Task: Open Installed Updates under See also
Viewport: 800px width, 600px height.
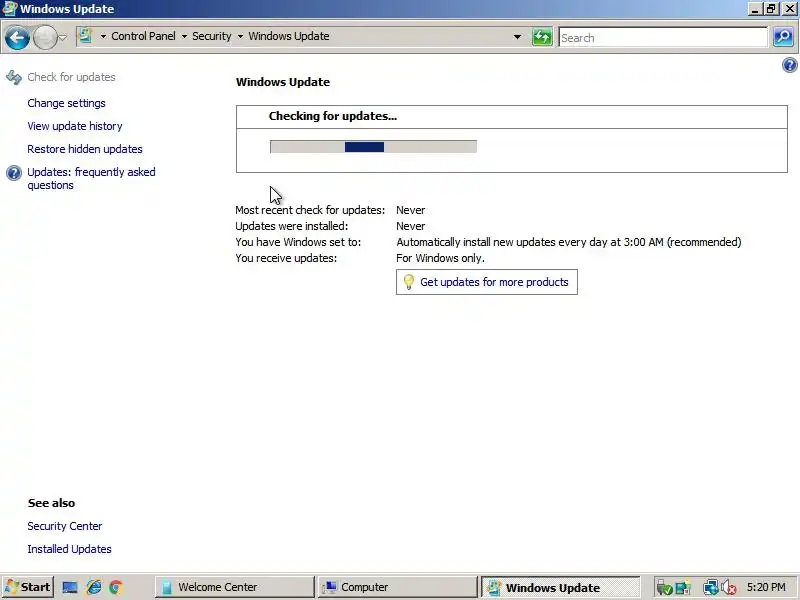Action: [x=69, y=549]
